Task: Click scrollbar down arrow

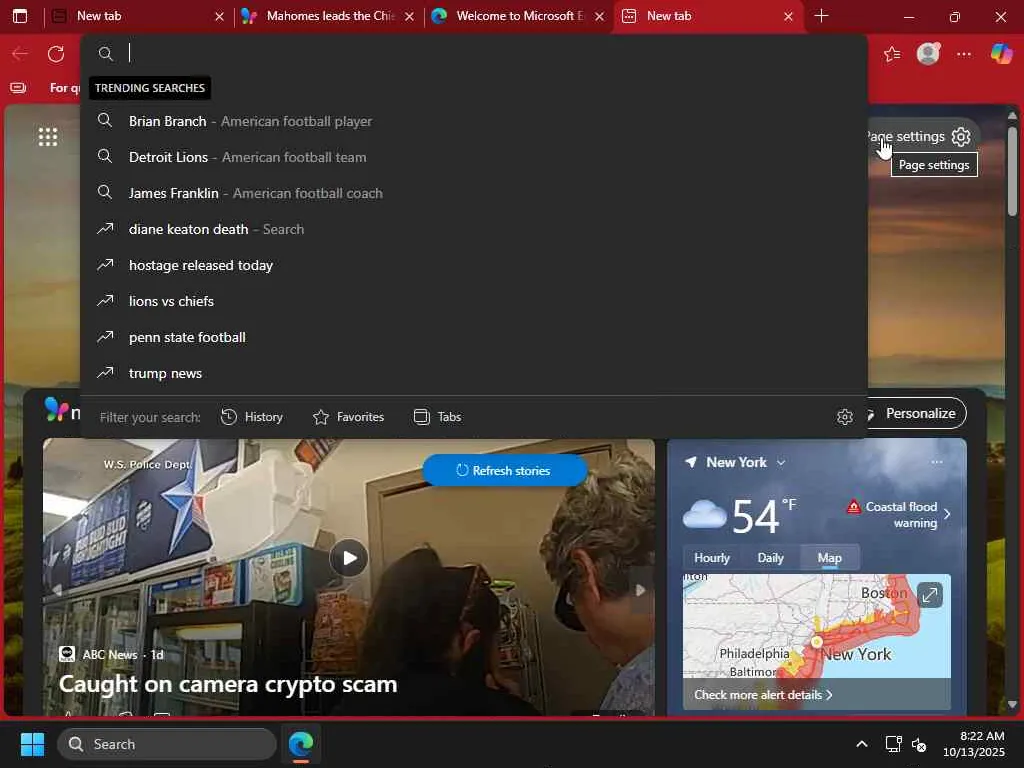Action: click(x=1012, y=704)
